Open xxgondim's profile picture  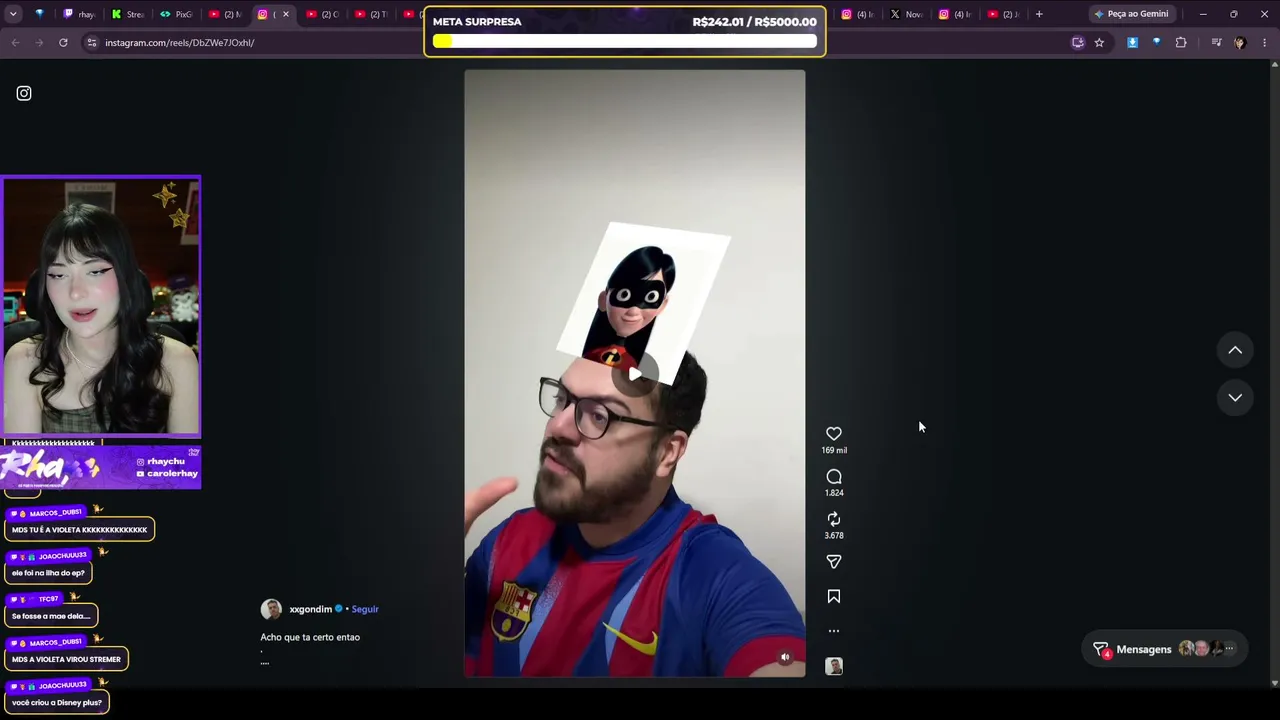[x=271, y=609]
